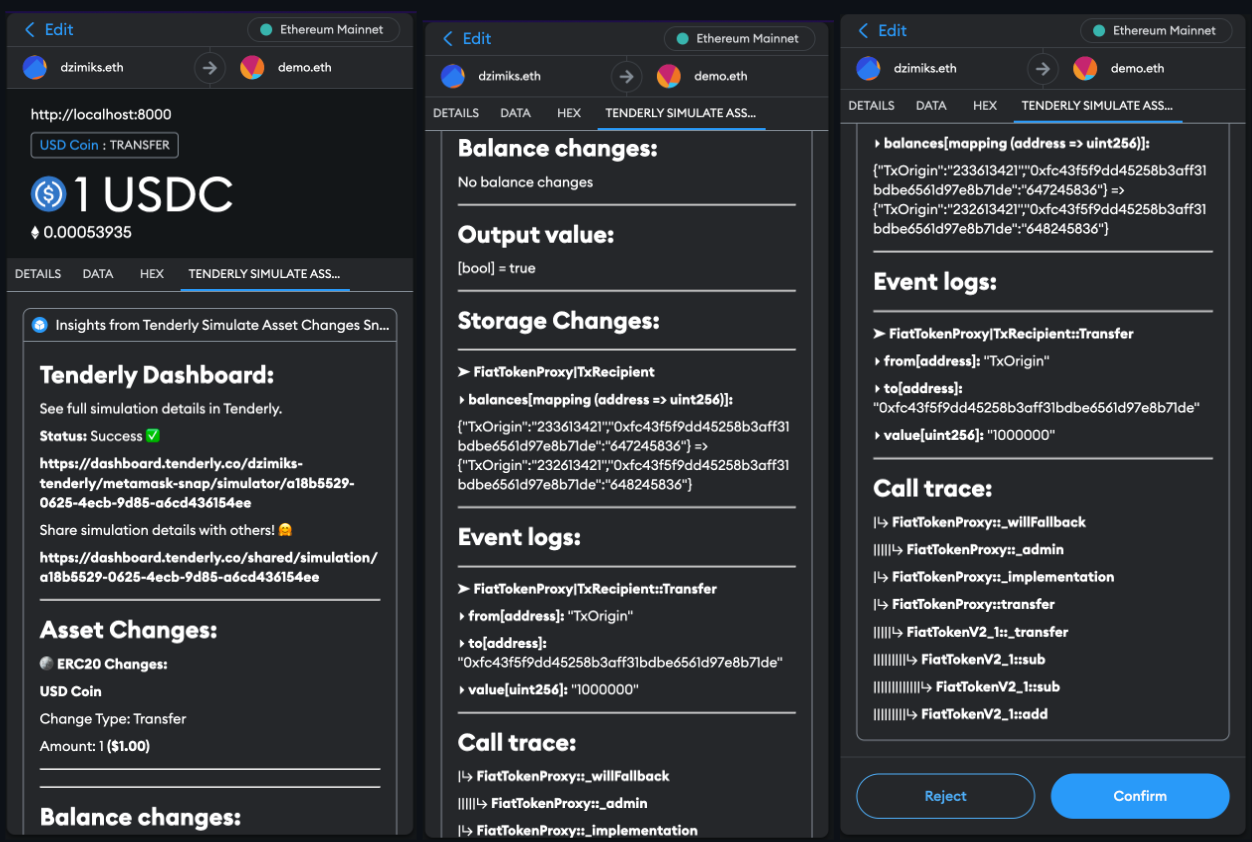Click the demo.eth avatar in the left panel
1252x842 pixels.
[x=252, y=68]
